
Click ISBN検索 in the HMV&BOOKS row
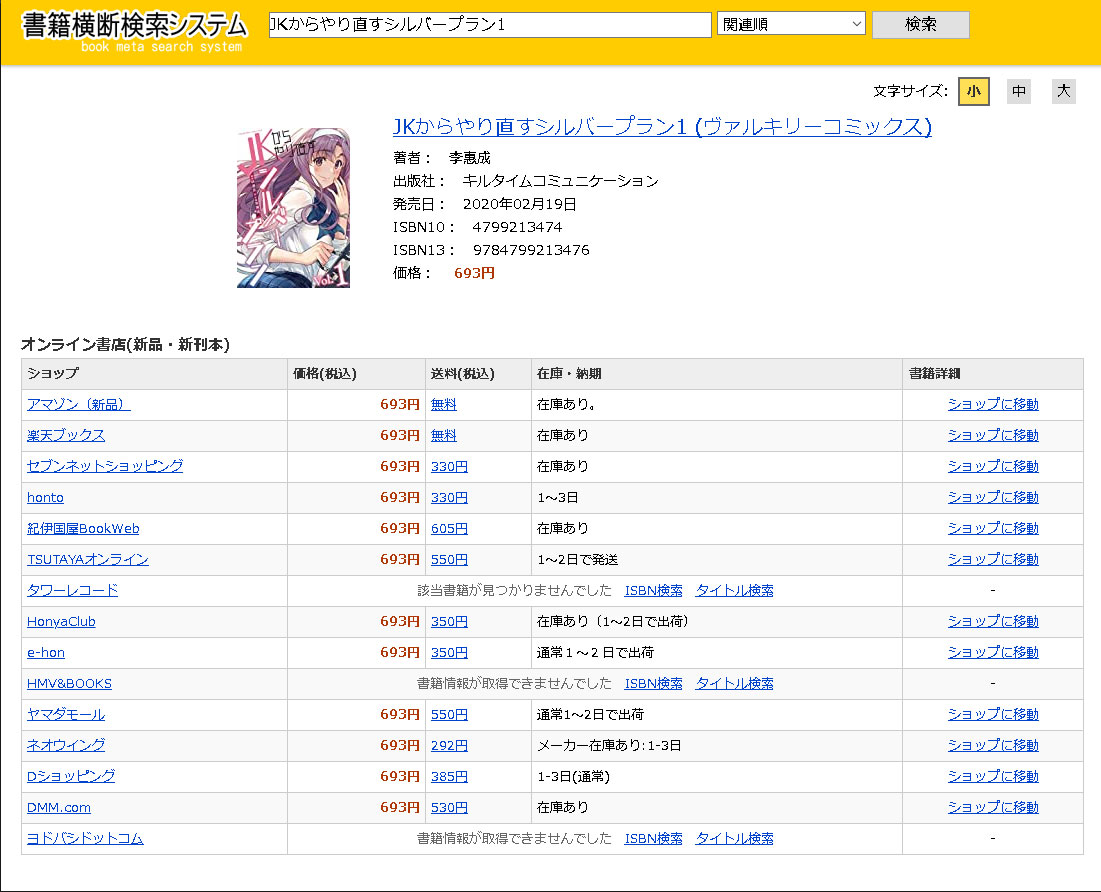coord(654,683)
